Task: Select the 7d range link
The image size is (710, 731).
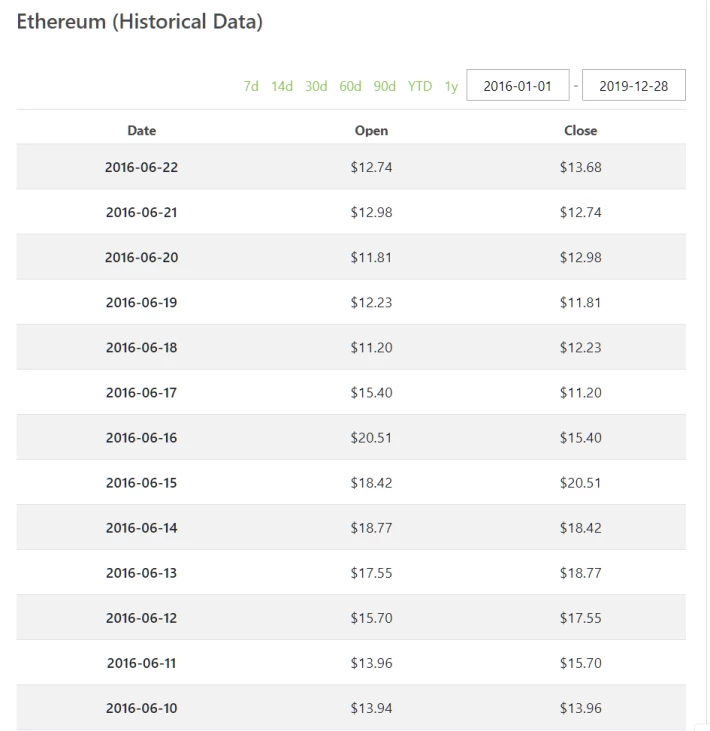Action: [251, 86]
